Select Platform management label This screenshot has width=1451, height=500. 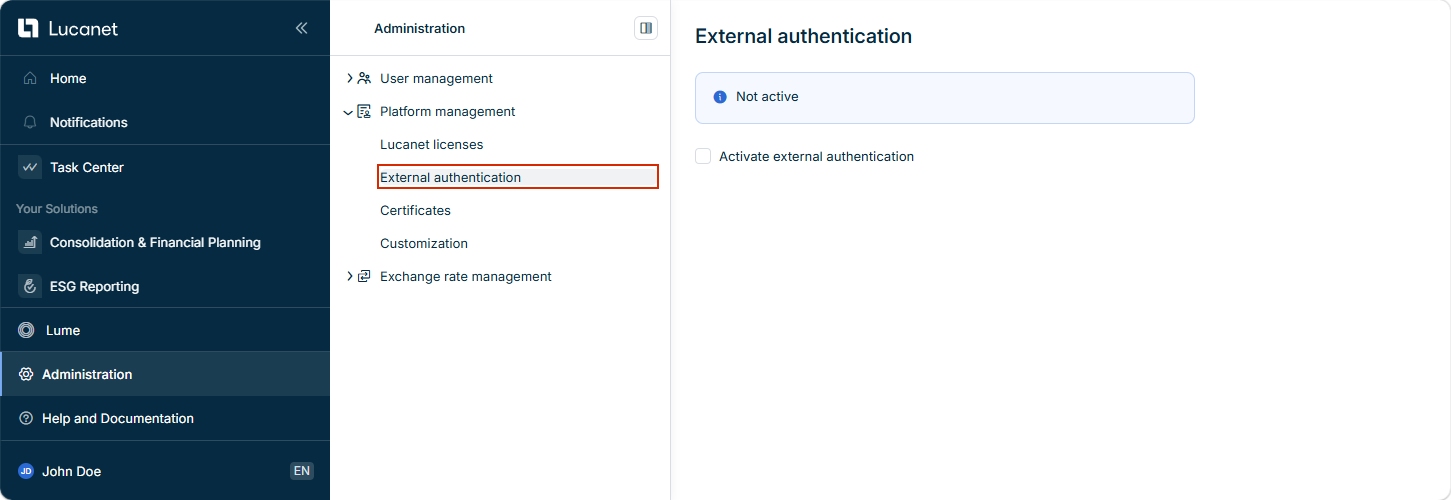coord(448,111)
